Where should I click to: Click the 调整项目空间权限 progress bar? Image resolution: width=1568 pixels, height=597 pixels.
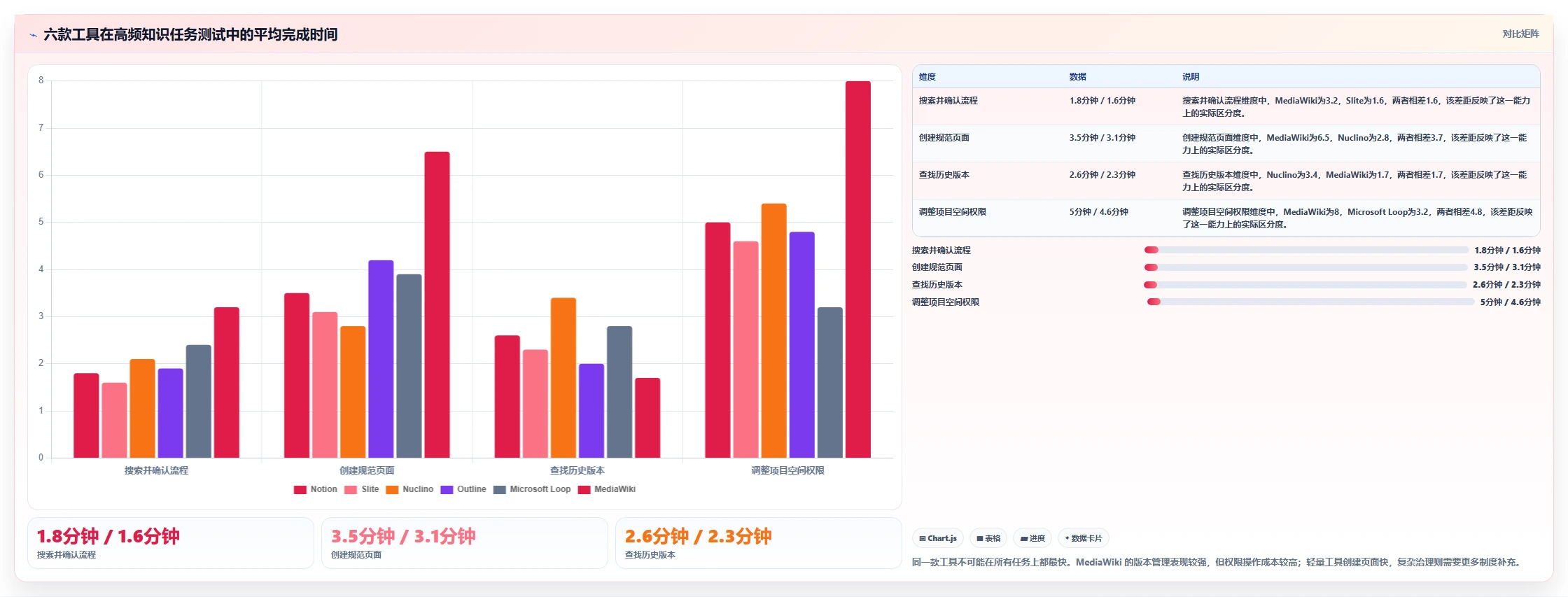1310,302
